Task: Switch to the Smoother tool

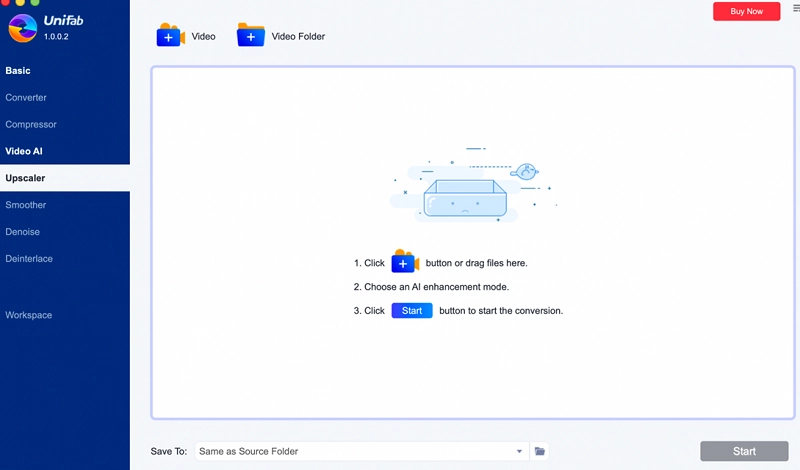Action: [x=26, y=205]
